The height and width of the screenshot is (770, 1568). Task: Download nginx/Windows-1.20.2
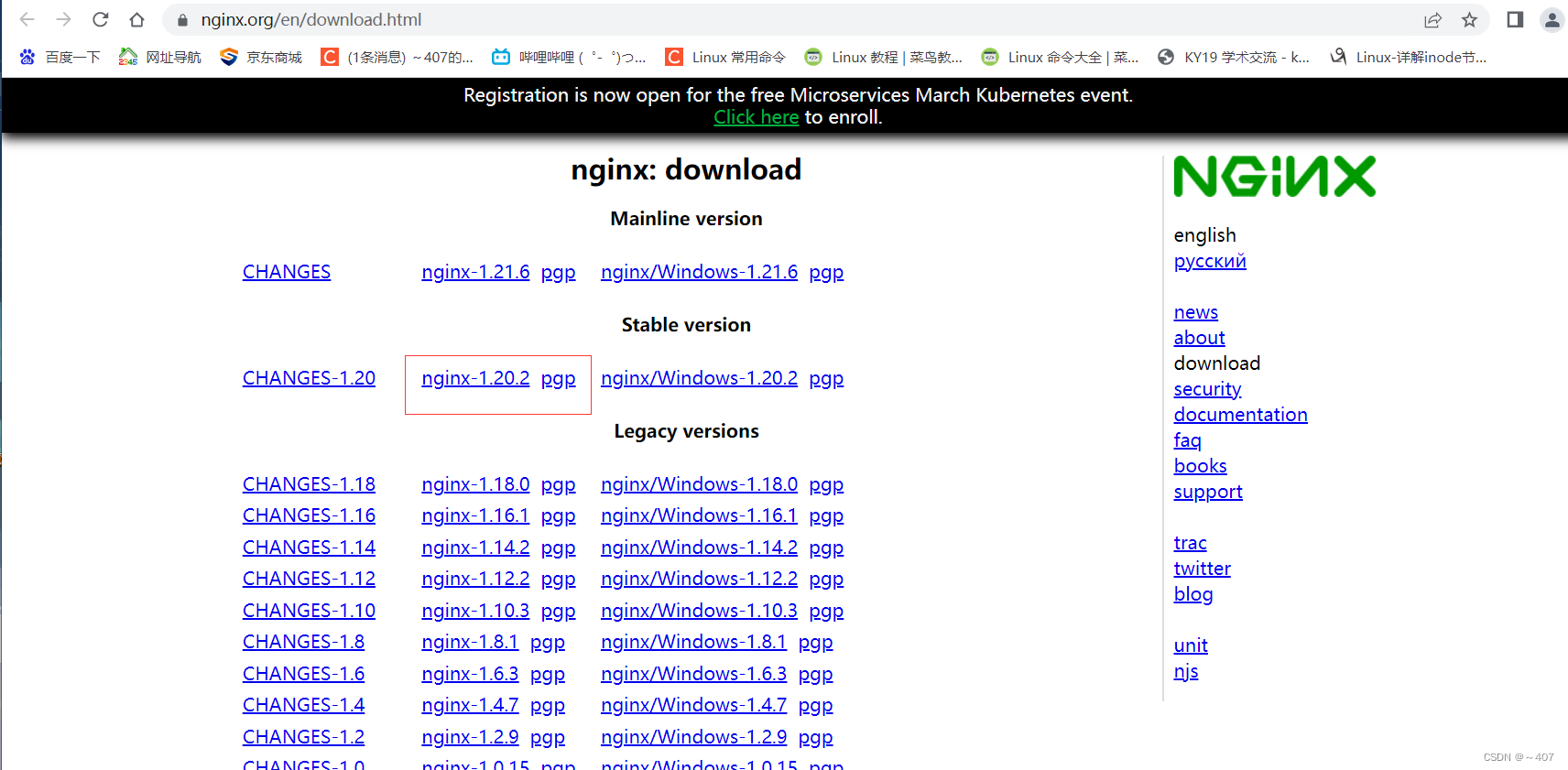coord(699,378)
